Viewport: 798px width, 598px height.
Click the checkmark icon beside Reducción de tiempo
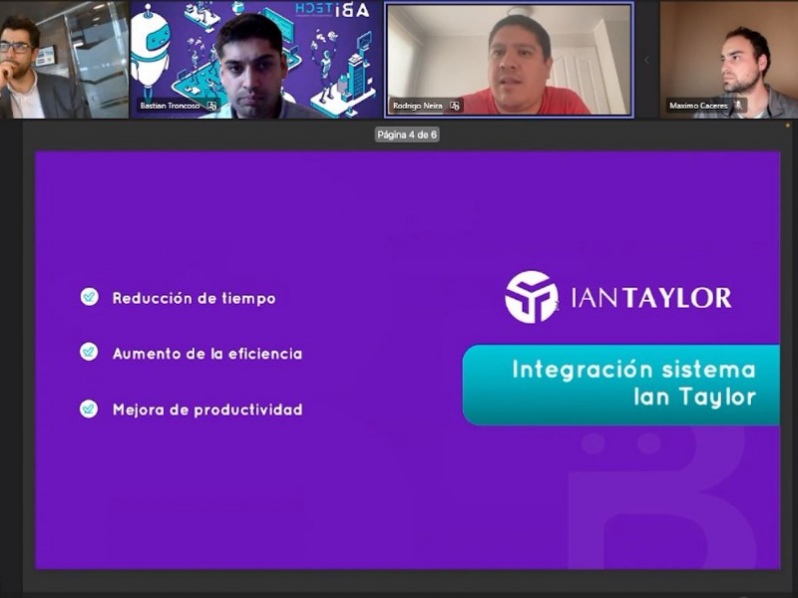coord(90,297)
